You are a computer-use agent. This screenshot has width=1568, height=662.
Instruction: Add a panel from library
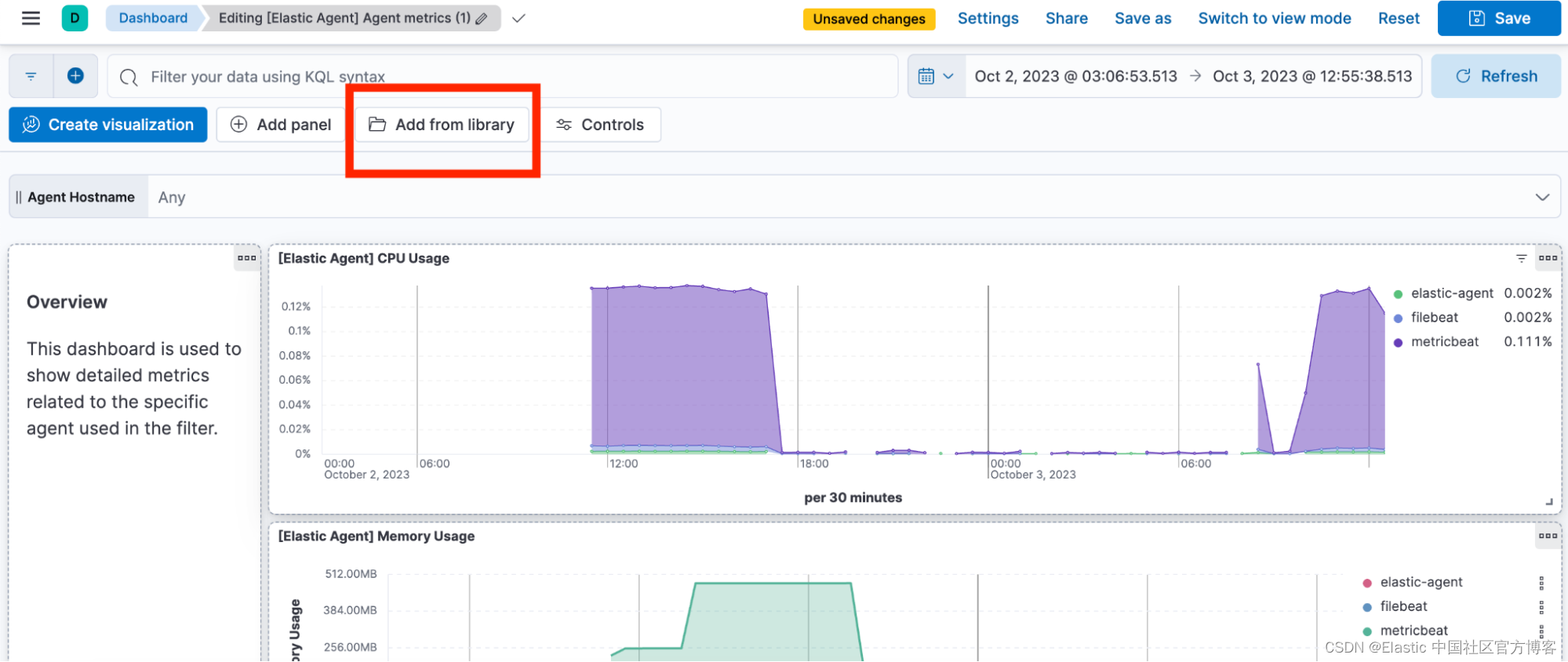(442, 125)
